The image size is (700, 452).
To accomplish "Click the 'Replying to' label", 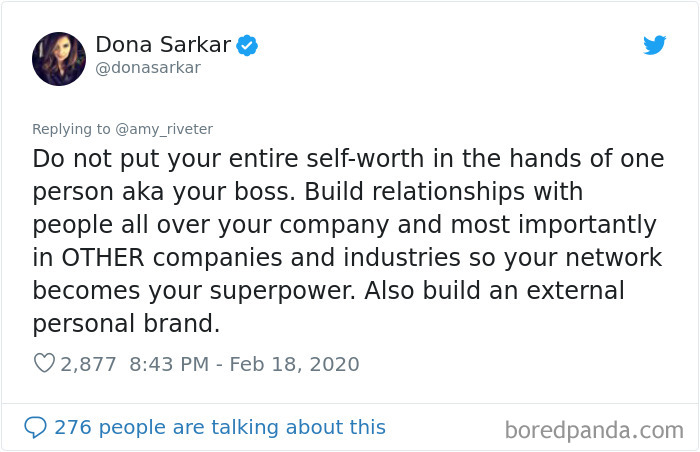I will point(71,129).
